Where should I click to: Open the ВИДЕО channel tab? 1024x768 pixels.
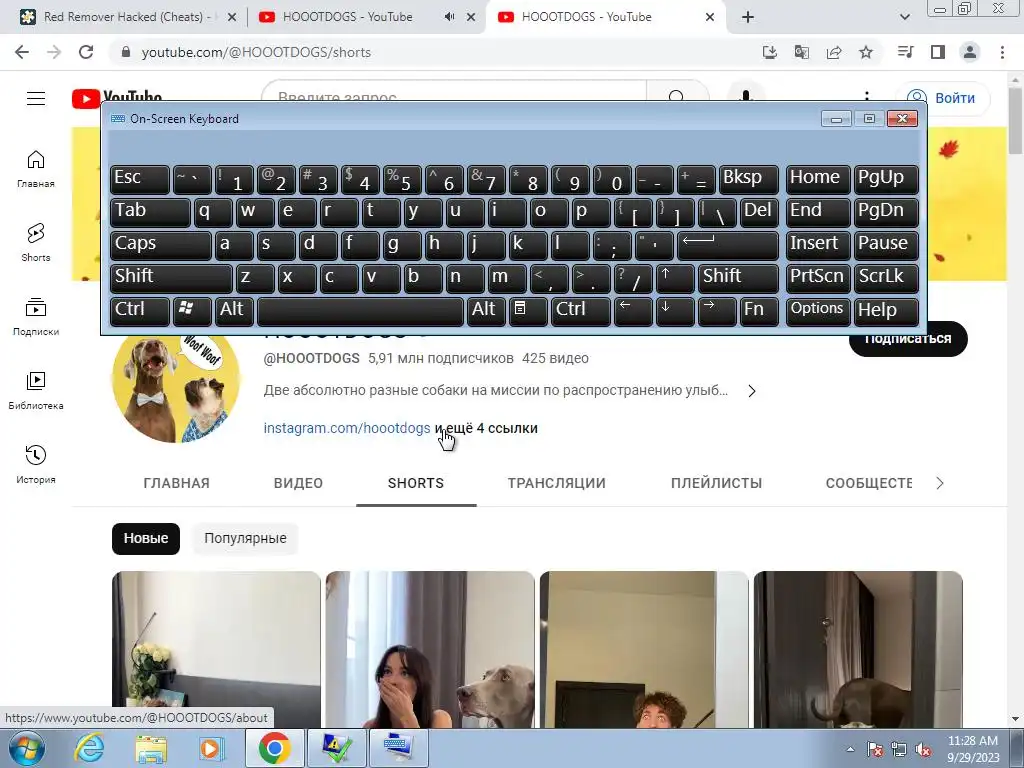[298, 483]
